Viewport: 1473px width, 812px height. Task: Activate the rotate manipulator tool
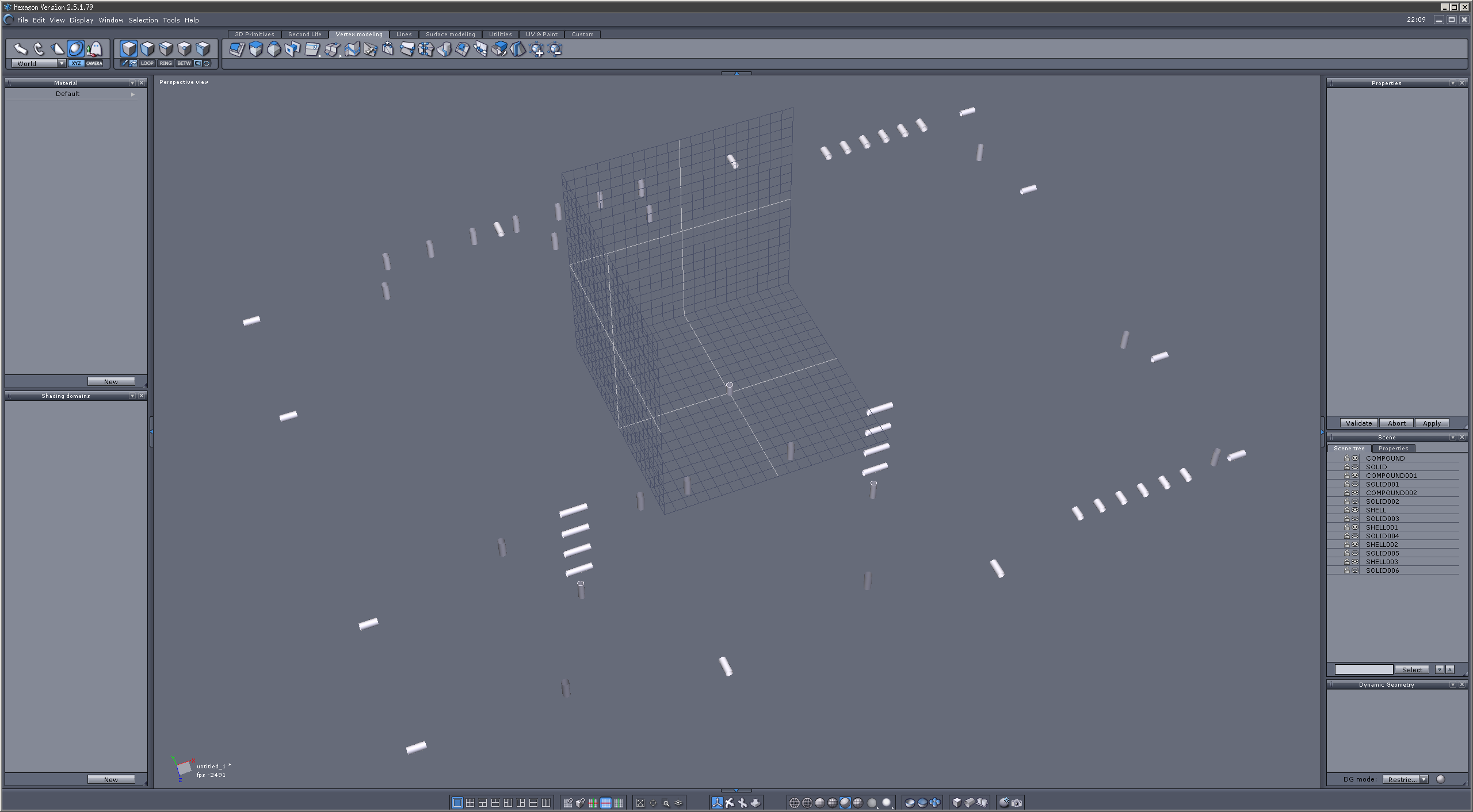click(39, 49)
